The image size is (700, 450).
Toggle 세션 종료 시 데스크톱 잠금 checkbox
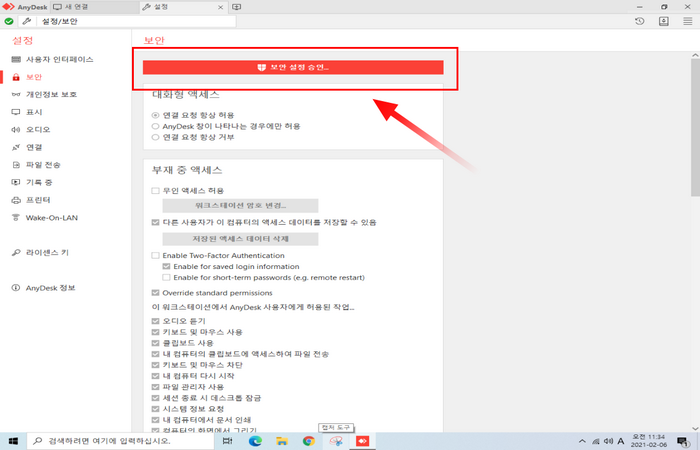point(155,398)
